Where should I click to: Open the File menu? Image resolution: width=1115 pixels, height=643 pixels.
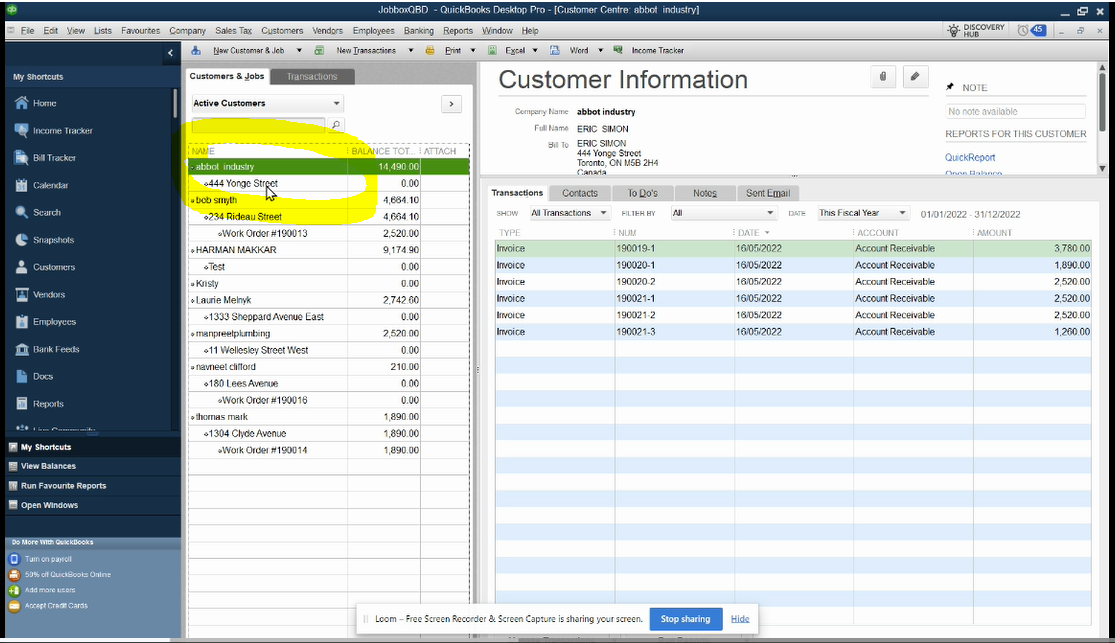click(27, 31)
